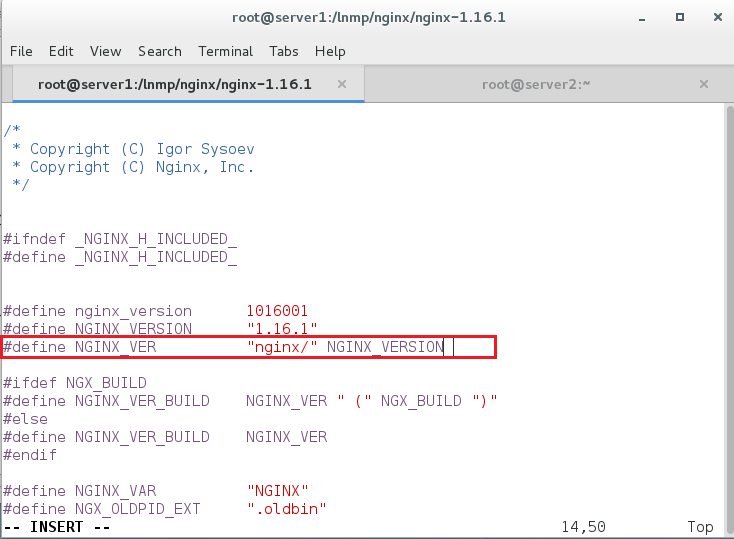This screenshot has height=539, width=734.
Task: Click the '-- INSERT --' mode indicator
Action: pyautogui.click(x=57, y=527)
